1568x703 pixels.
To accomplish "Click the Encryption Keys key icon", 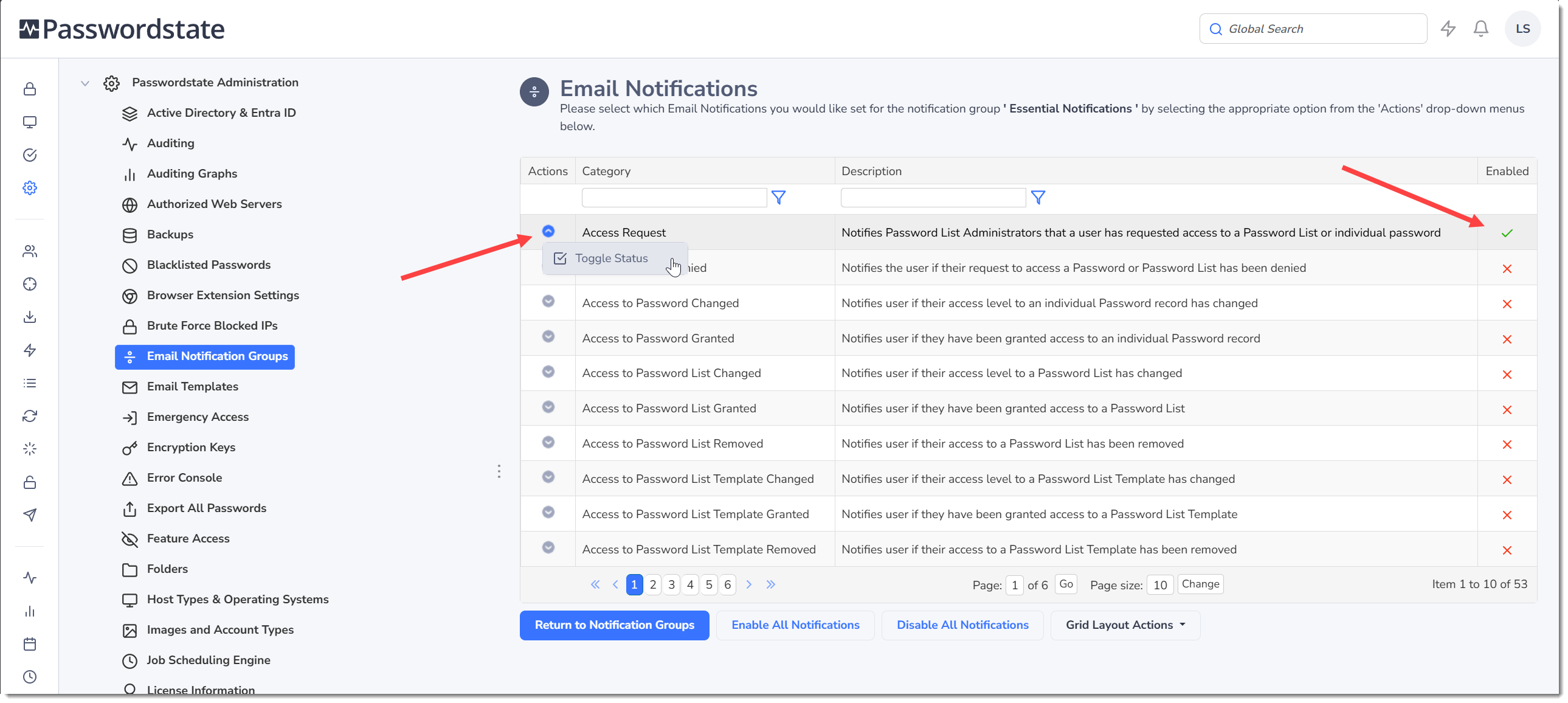I will pyautogui.click(x=130, y=448).
